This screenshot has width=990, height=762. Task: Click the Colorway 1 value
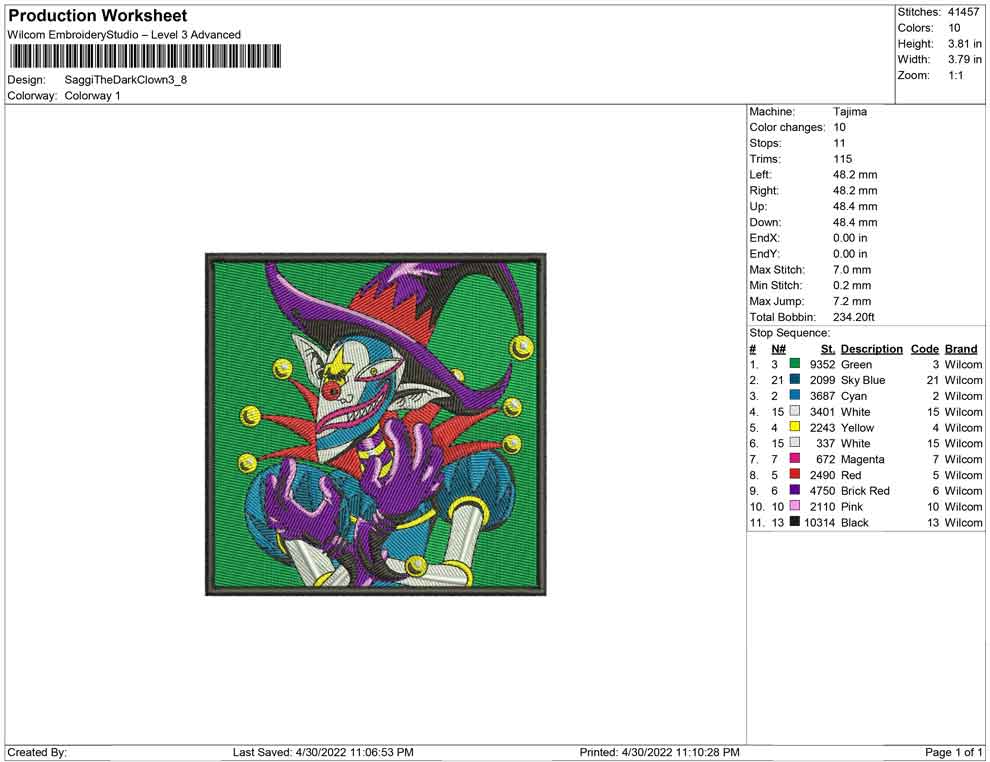click(92, 96)
